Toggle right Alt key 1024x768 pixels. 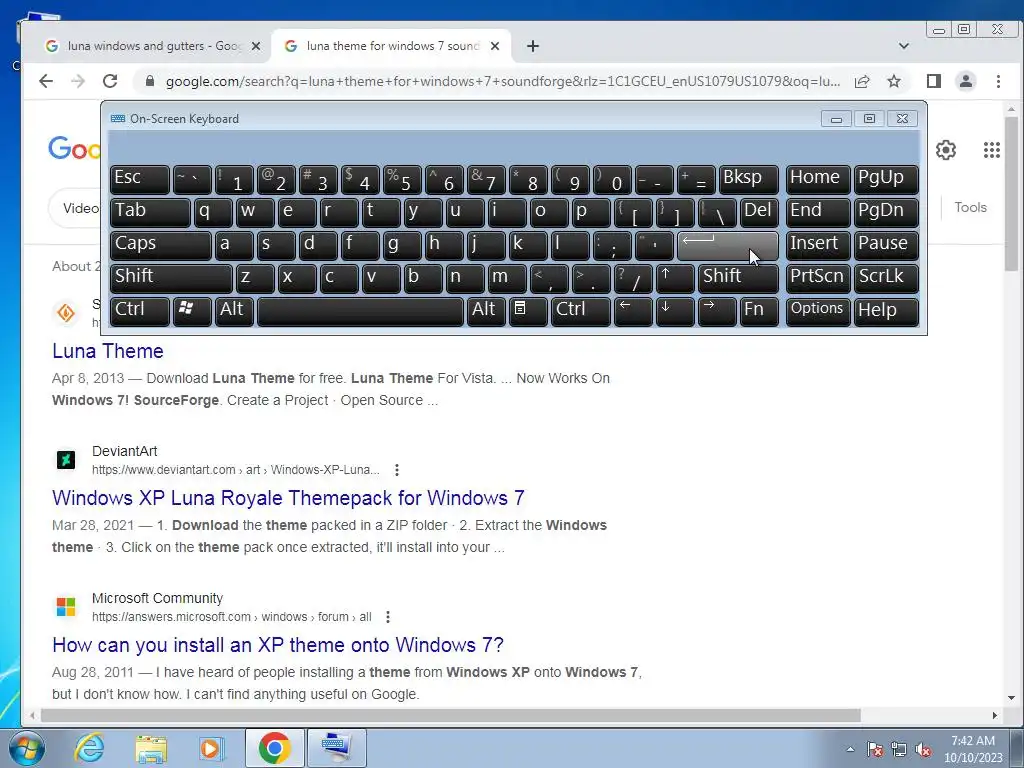(486, 311)
